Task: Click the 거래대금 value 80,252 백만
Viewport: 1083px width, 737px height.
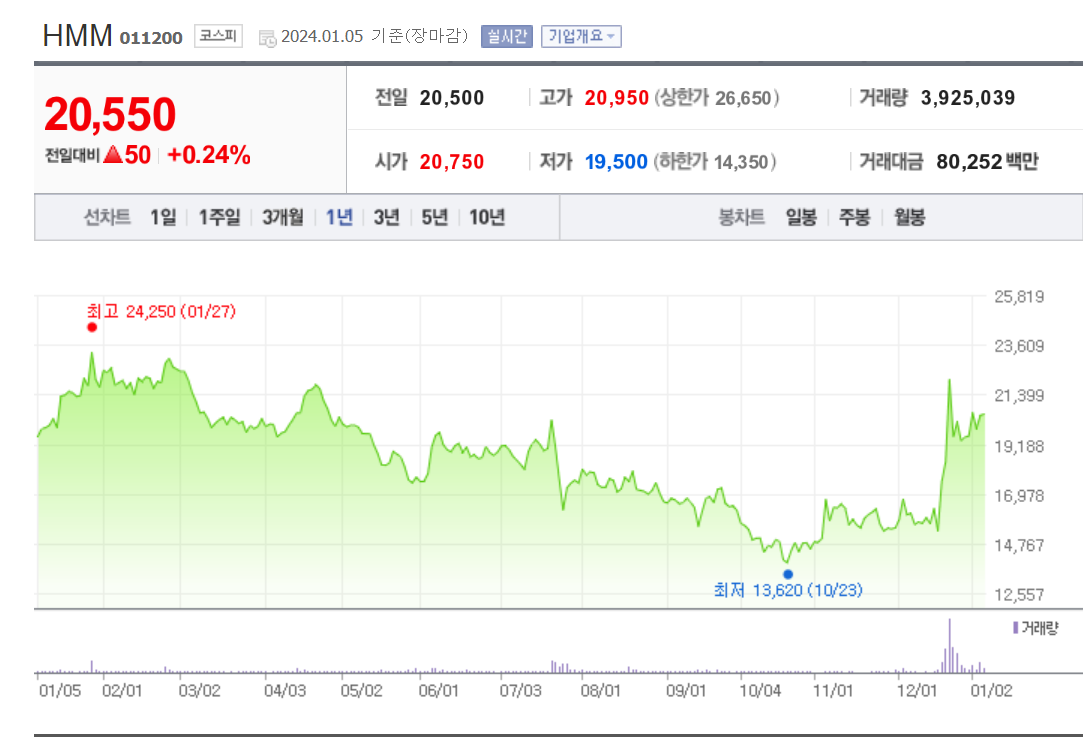Action: (988, 162)
